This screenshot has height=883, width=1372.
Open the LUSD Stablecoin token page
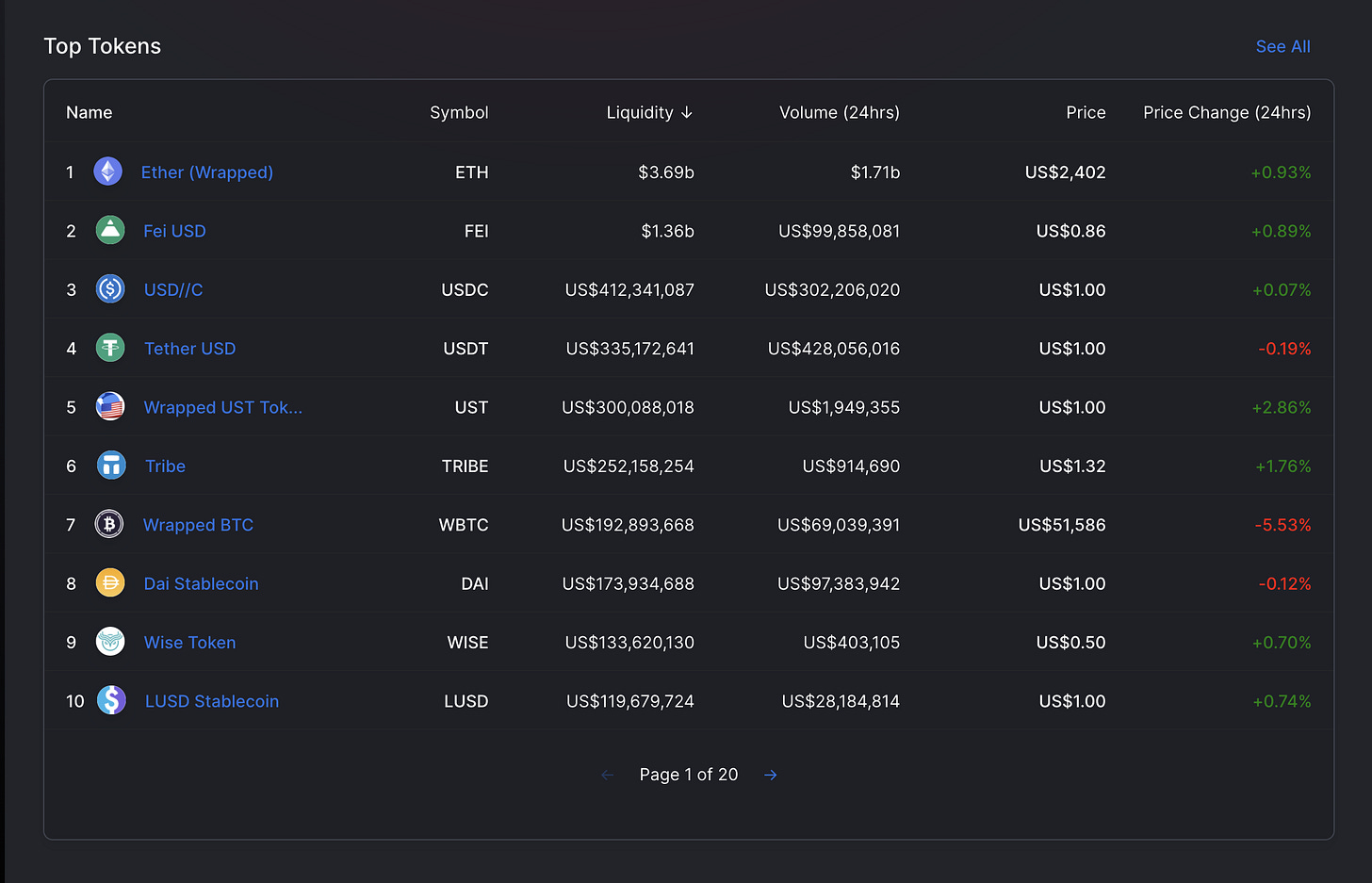click(212, 701)
